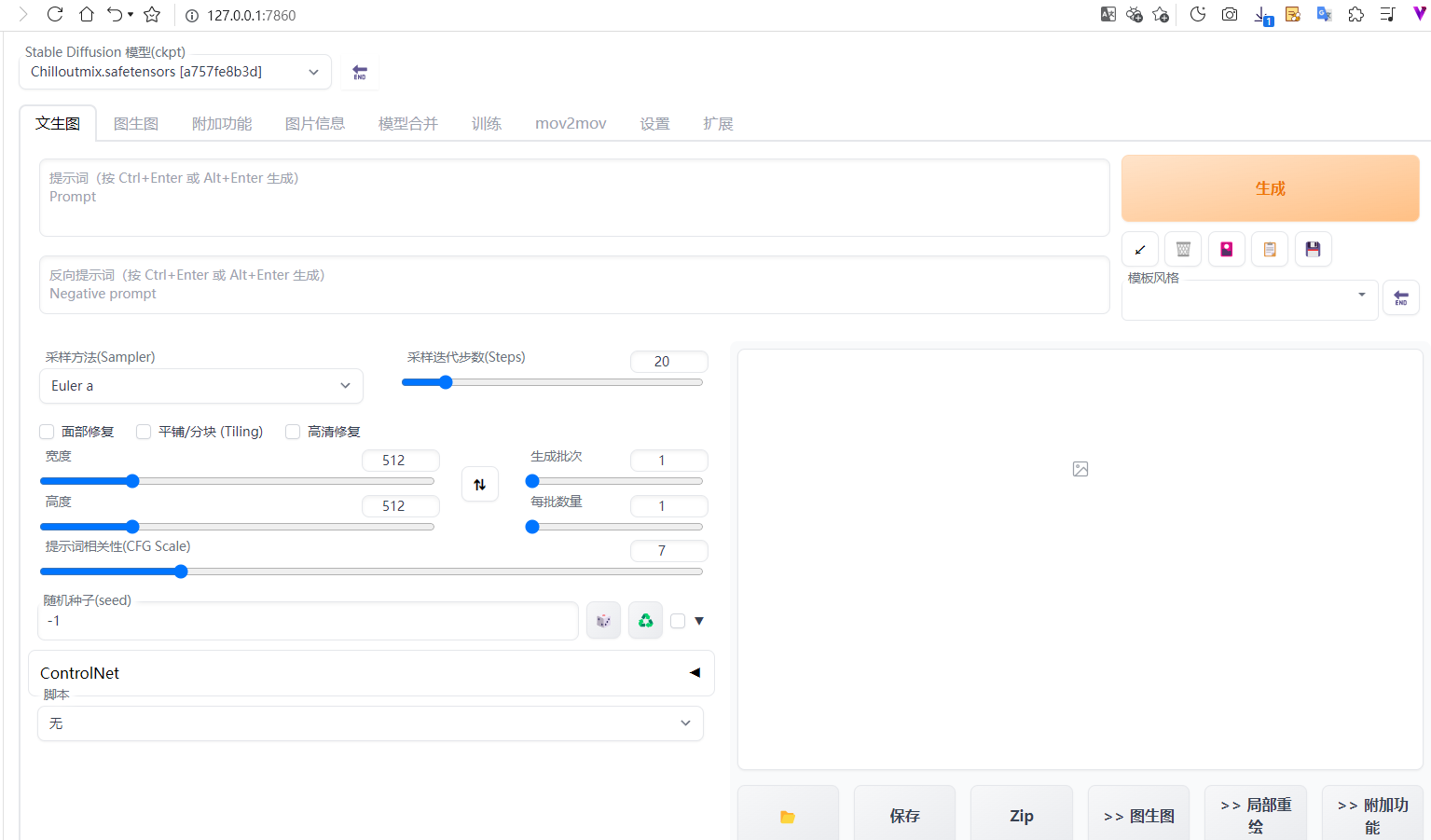Click the 生成 generate button
The width and height of the screenshot is (1431, 840).
point(1270,187)
